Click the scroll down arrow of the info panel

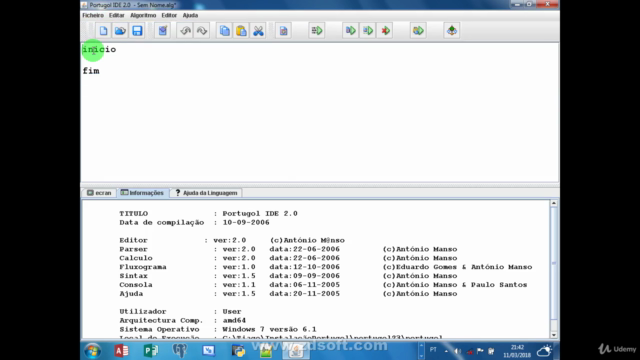(554, 335)
